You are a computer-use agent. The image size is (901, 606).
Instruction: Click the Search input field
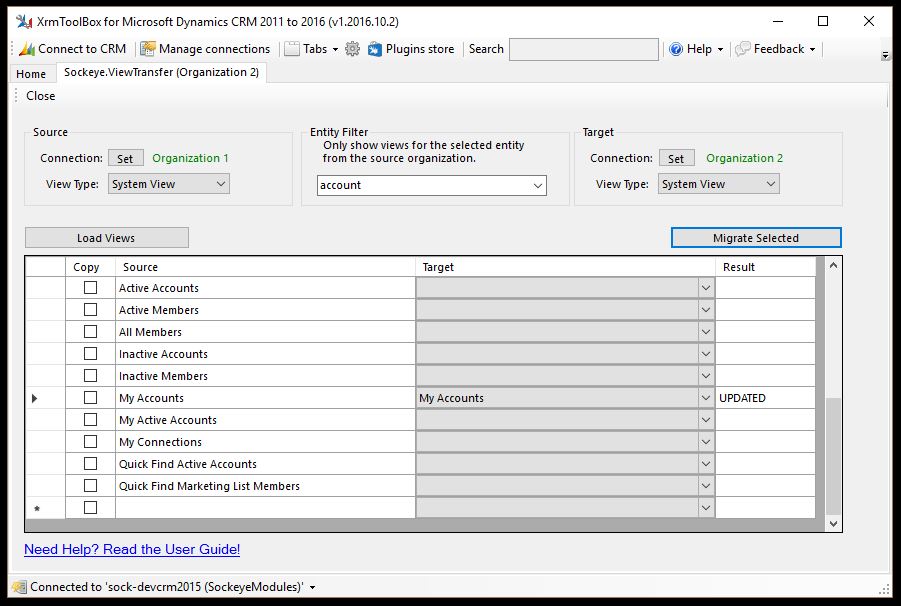pos(584,49)
